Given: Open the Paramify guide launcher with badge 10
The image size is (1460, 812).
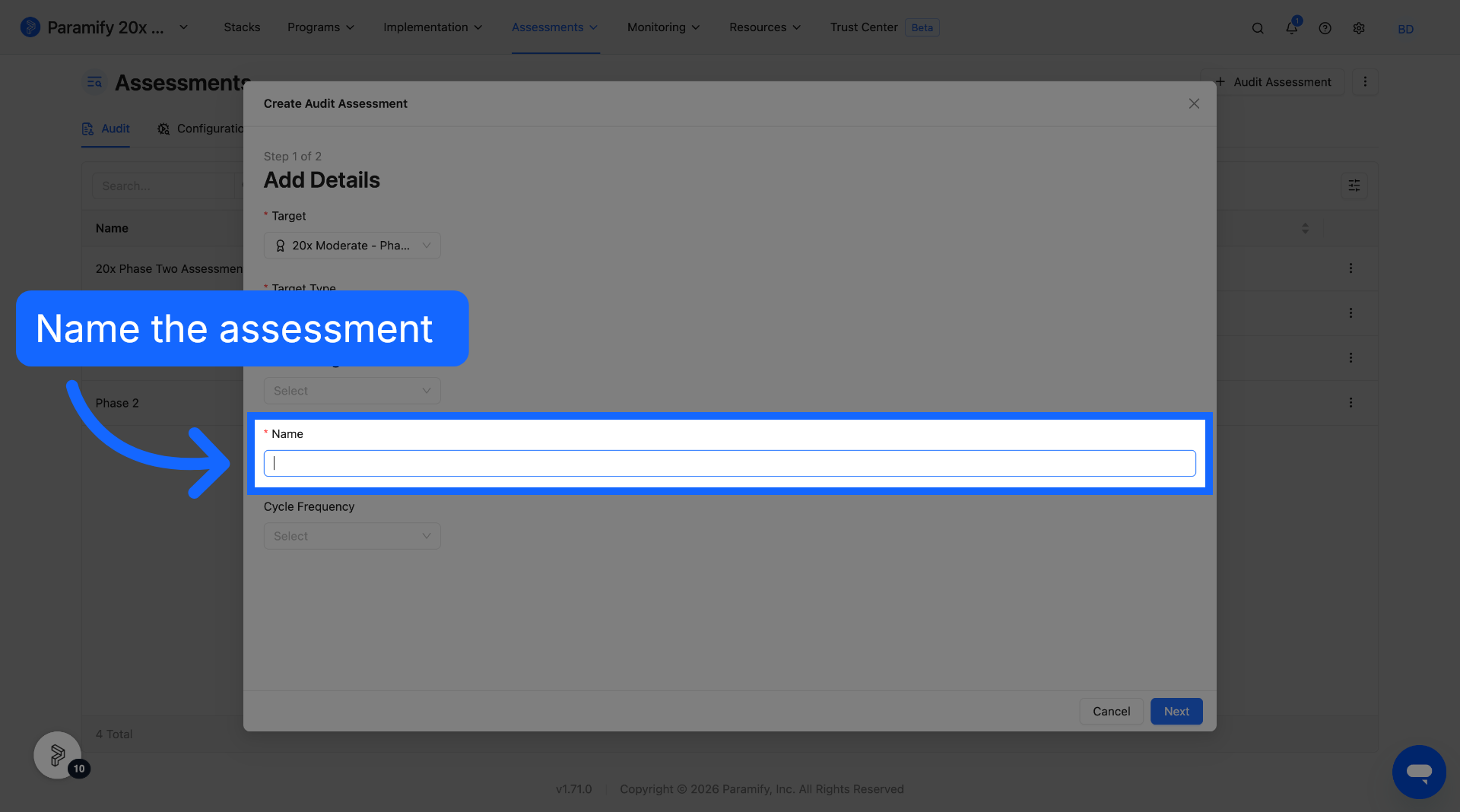Looking at the screenshot, I should pos(58,755).
